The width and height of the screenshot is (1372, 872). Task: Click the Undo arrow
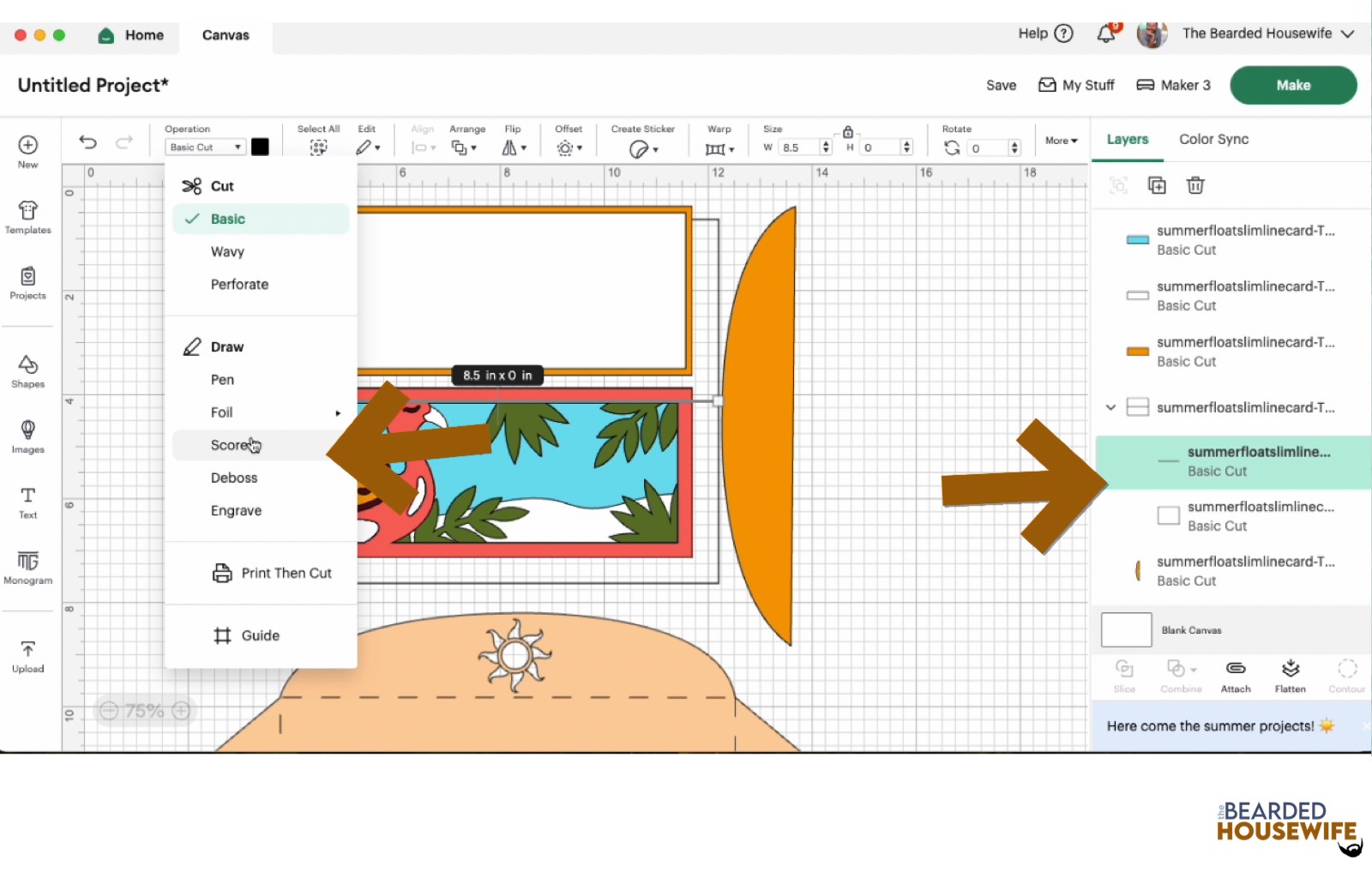pos(87,142)
